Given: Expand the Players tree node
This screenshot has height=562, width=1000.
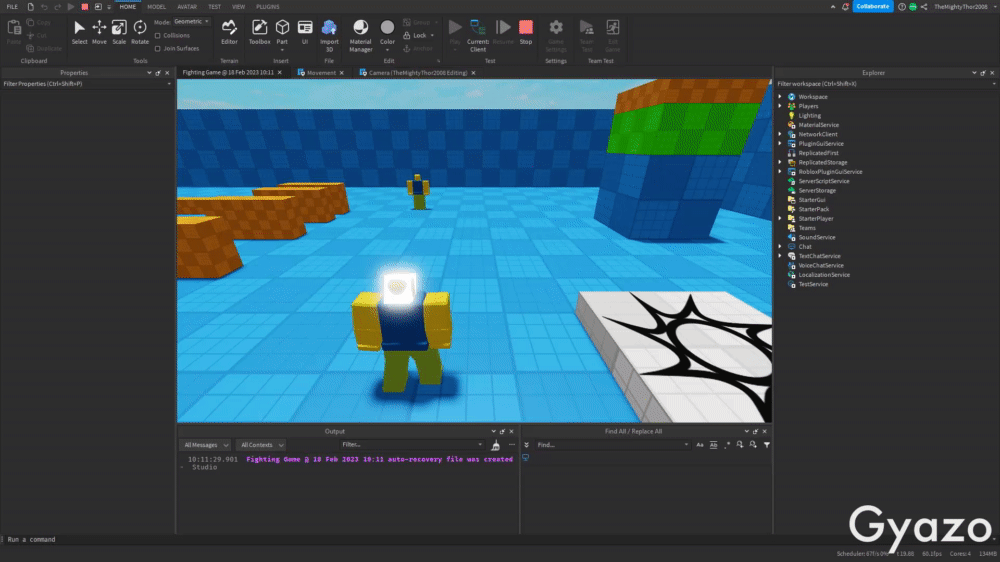Looking at the screenshot, I should point(779,106).
